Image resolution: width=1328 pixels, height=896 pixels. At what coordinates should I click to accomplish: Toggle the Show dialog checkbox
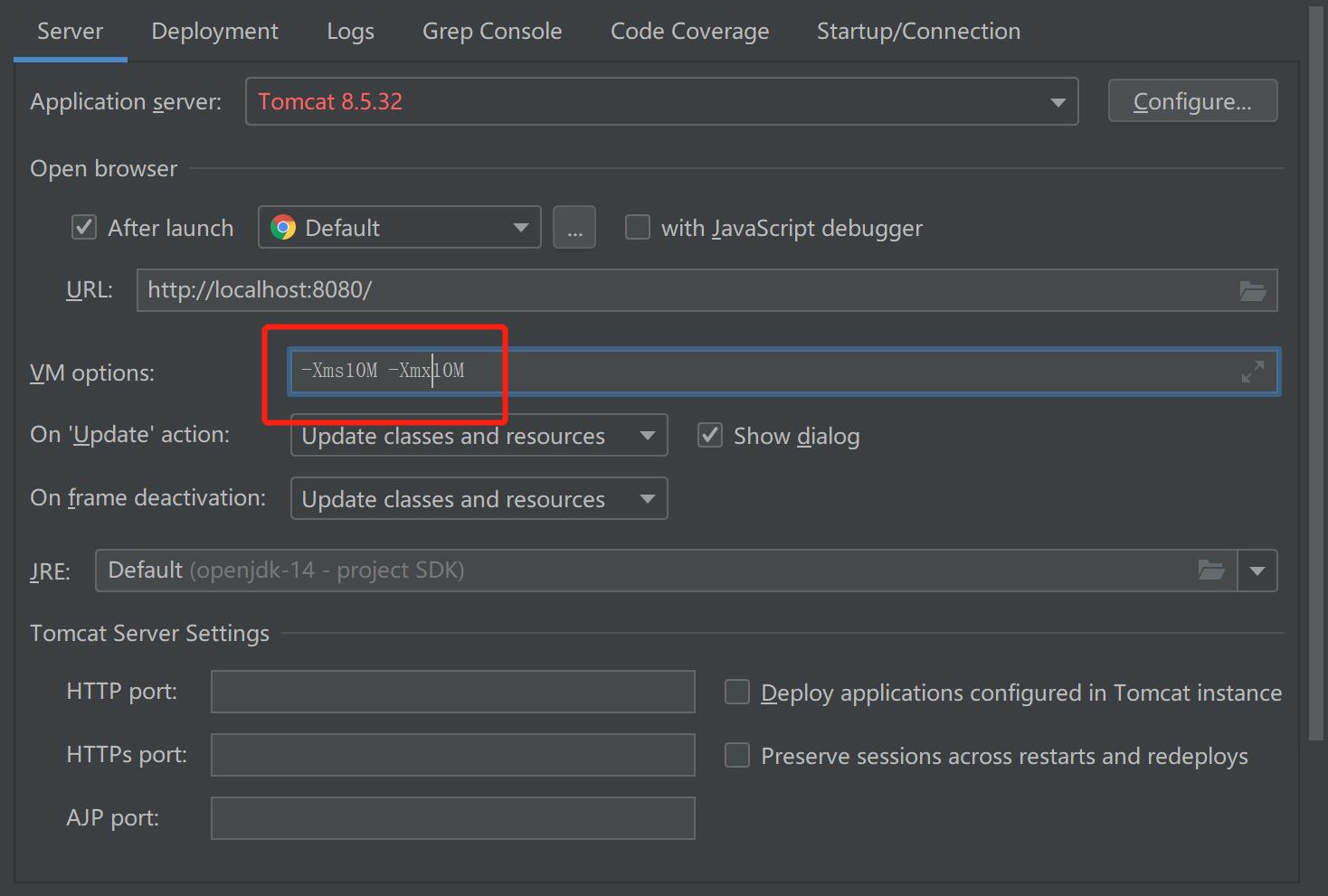(x=710, y=436)
